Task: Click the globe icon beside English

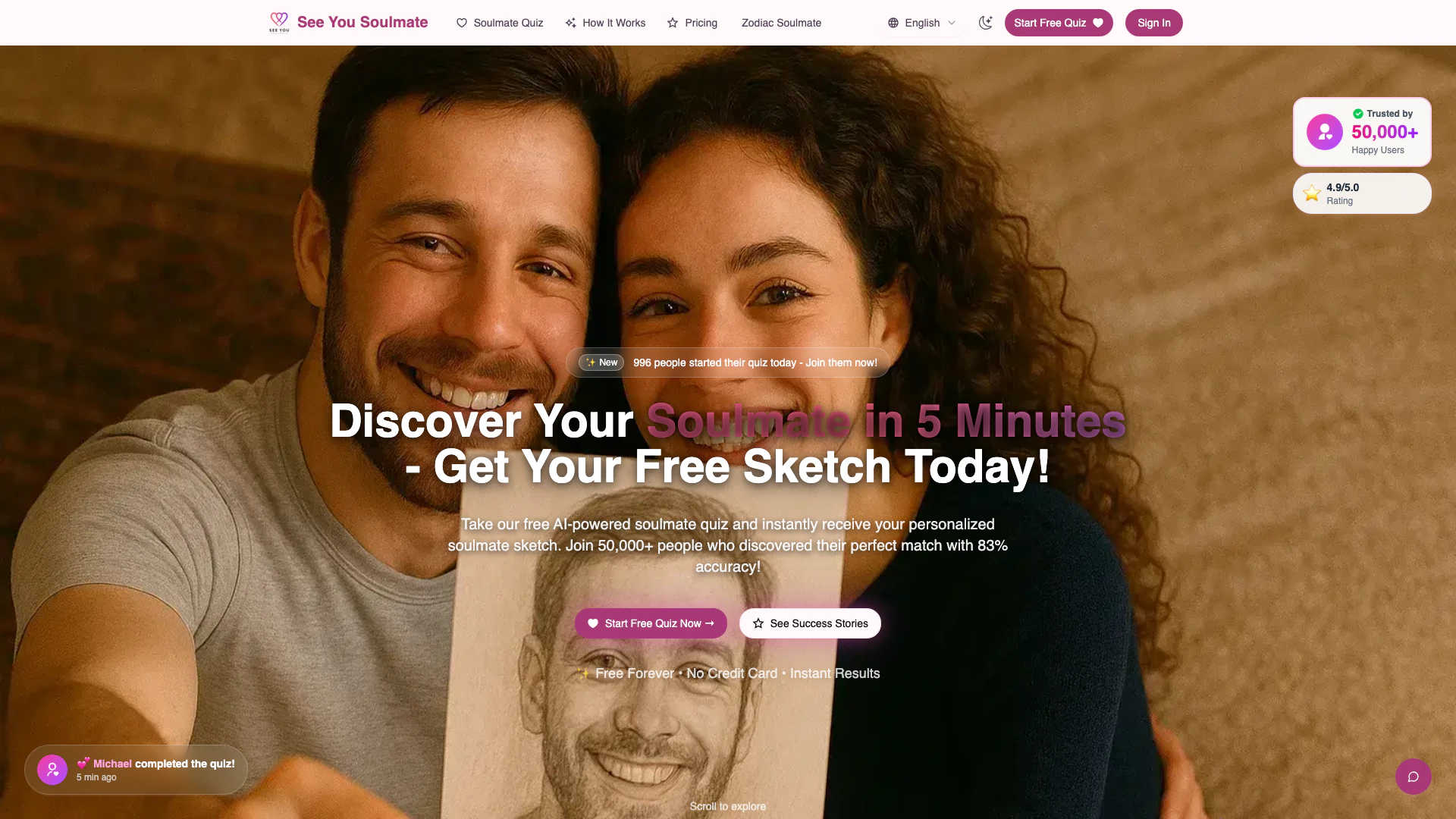Action: pos(893,23)
